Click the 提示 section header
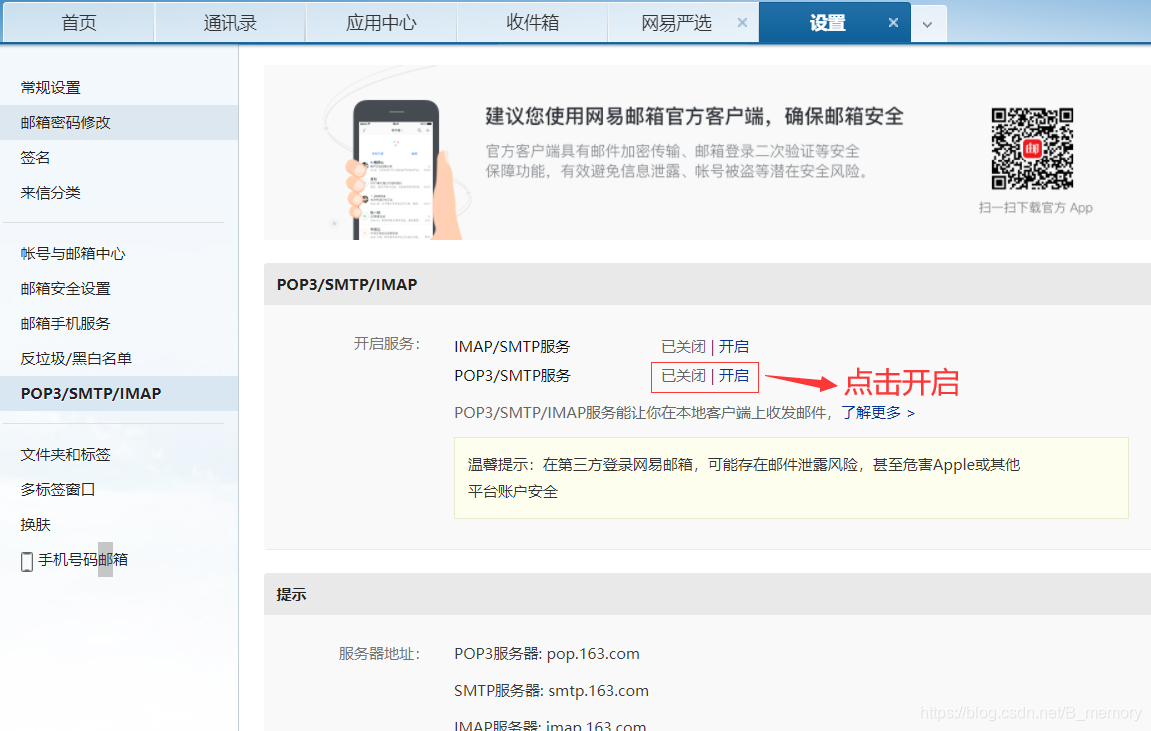Image resolution: width=1151 pixels, height=731 pixels. (708, 594)
